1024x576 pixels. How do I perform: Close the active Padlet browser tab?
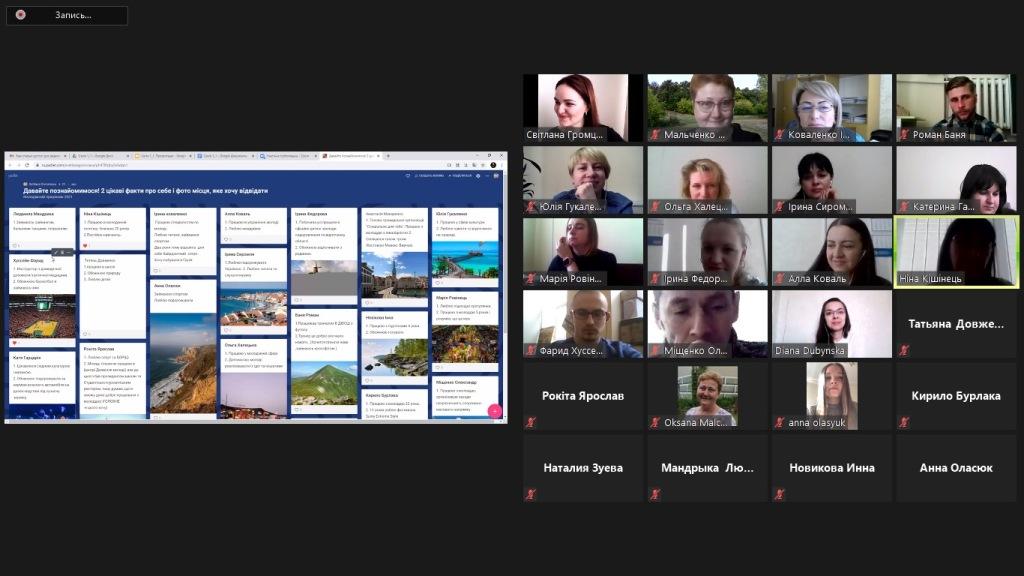pos(378,156)
